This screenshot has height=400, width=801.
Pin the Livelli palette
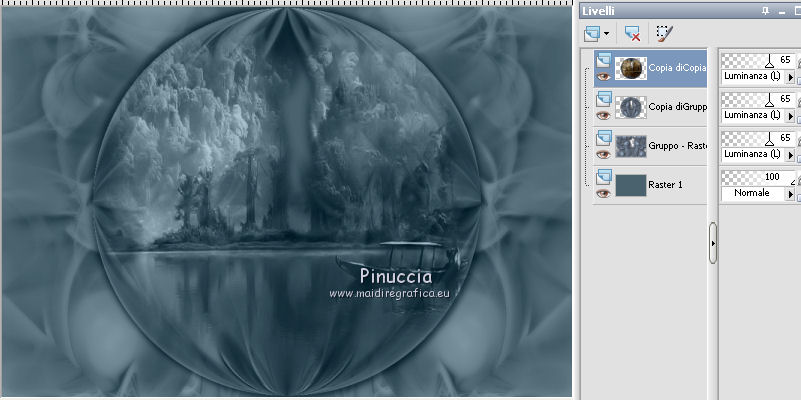(765, 11)
